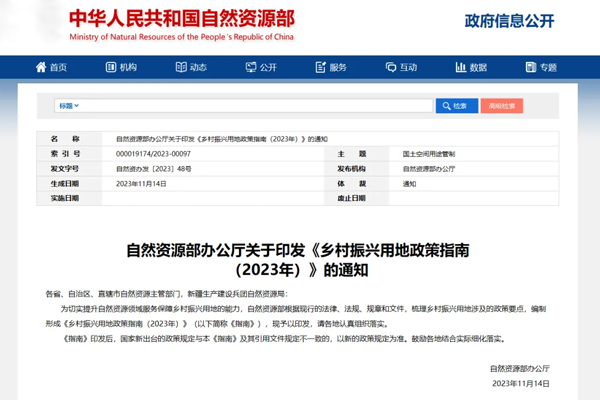The height and width of the screenshot is (400, 600).
Task: Click the document number 自然资办发〔2023〕48号
Action: tap(153, 169)
